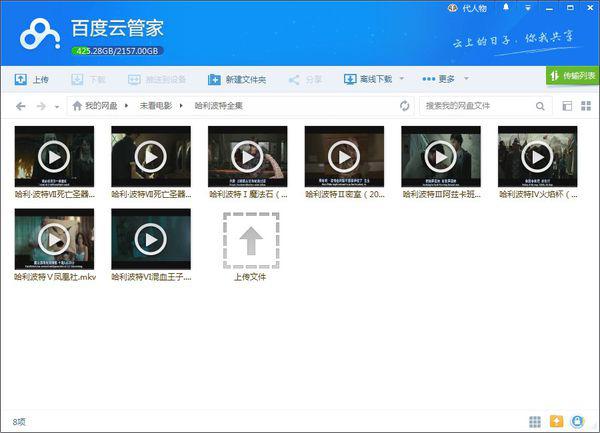
Task: Select the 哈利波特V凤凰社.mkv video thumbnail
Action: pos(54,238)
